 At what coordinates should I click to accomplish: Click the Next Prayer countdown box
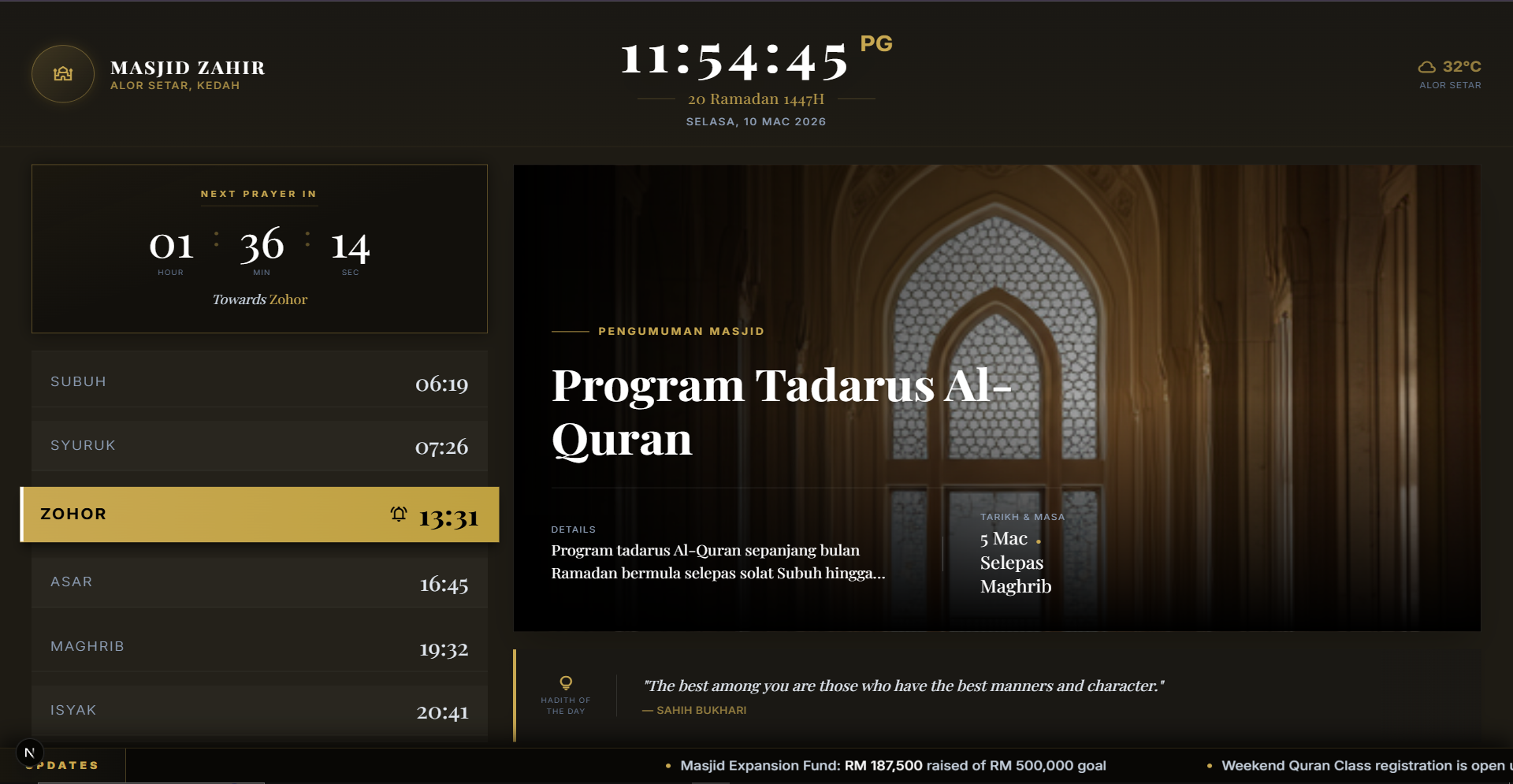[259, 248]
